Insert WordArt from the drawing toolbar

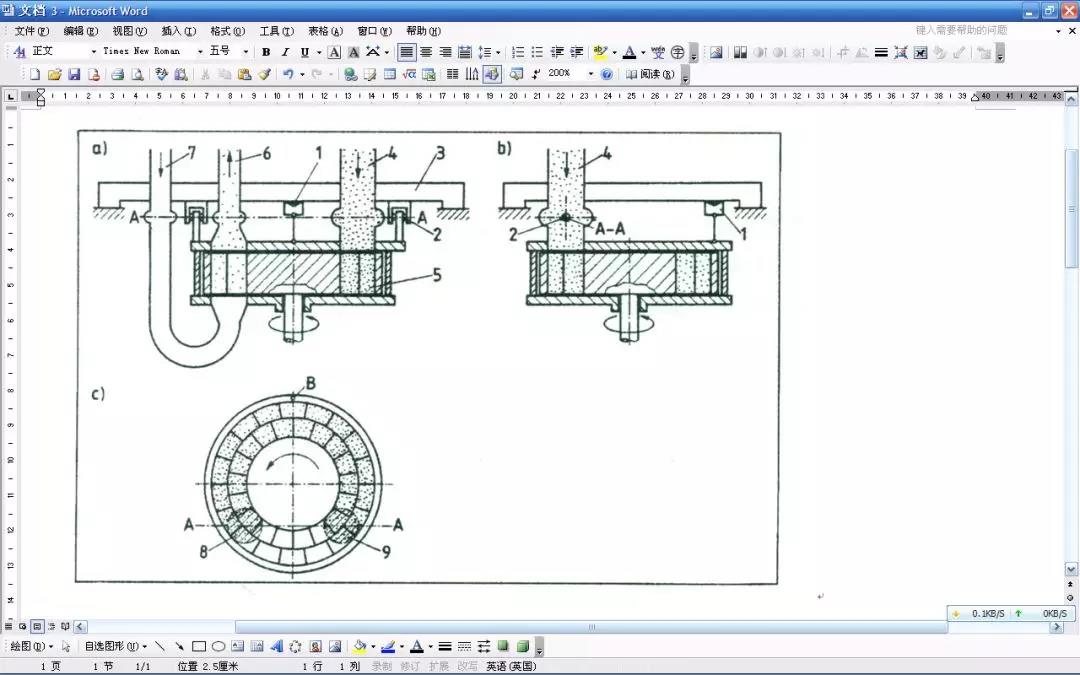point(277,646)
